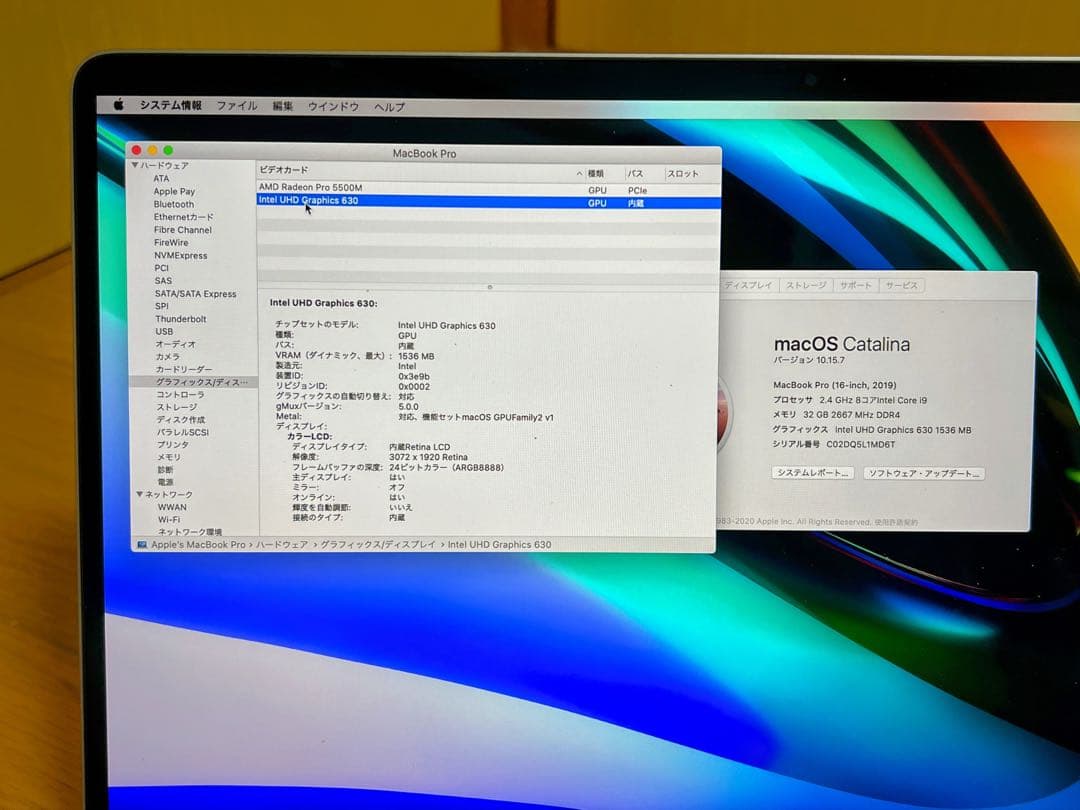Select ディスク作成 in the sidebar
The height and width of the screenshot is (810, 1080).
click(x=180, y=419)
